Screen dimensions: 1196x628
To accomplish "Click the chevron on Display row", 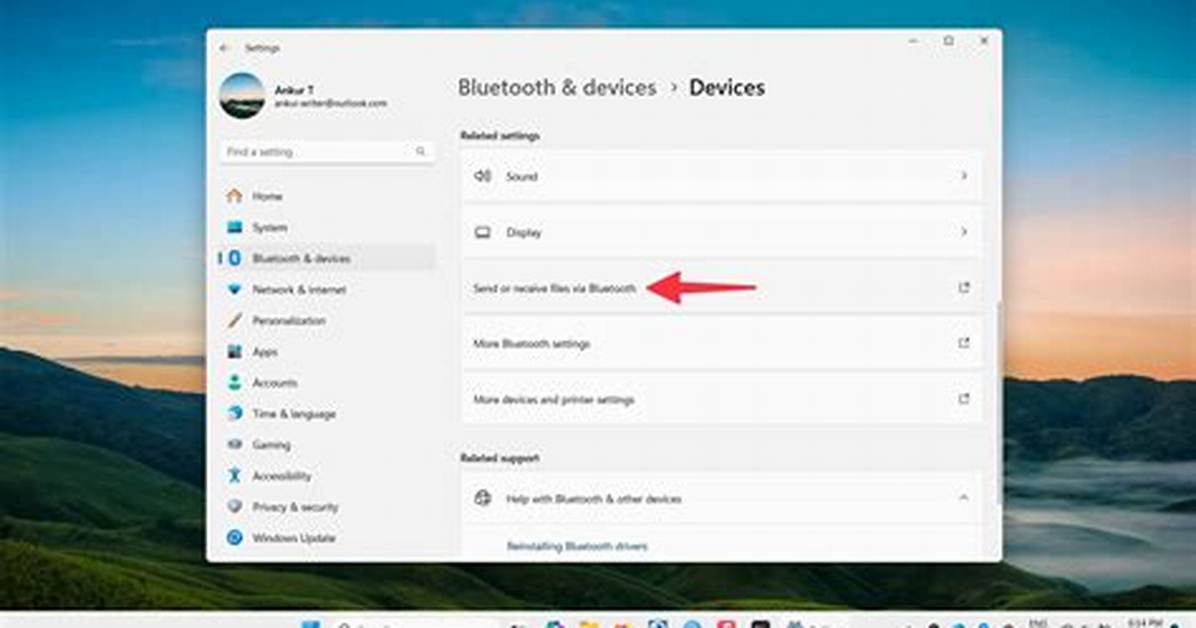I will coord(963,232).
